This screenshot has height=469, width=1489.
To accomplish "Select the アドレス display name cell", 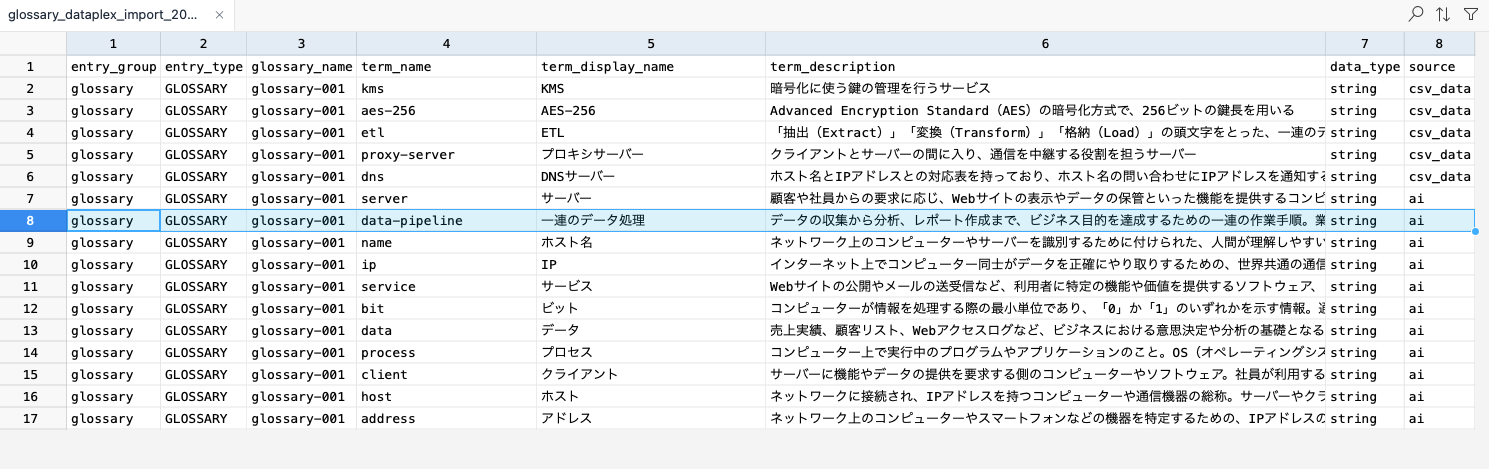I will click(x=651, y=419).
